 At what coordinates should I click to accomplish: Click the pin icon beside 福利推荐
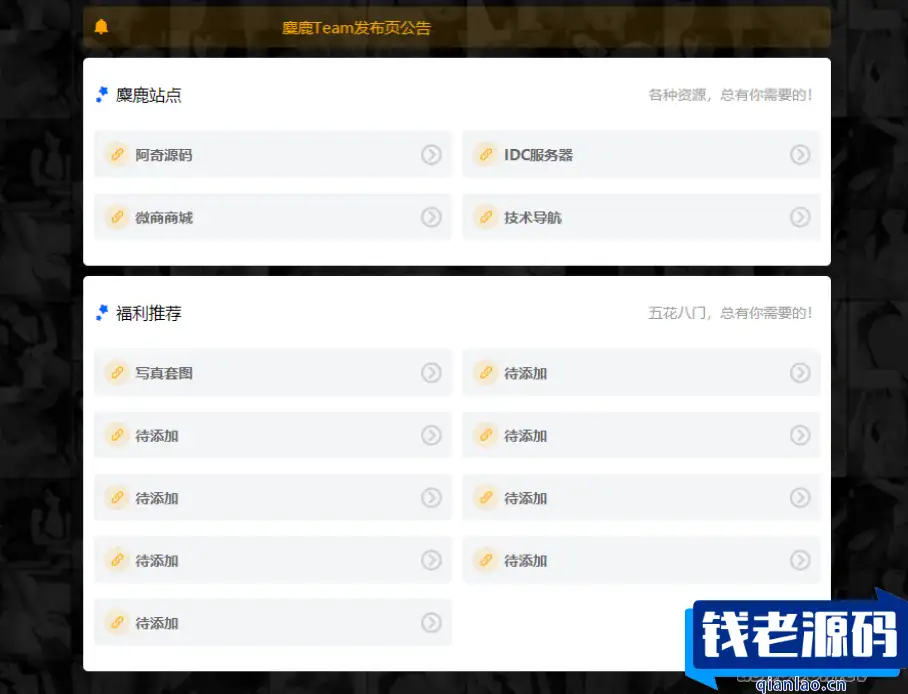pos(102,313)
